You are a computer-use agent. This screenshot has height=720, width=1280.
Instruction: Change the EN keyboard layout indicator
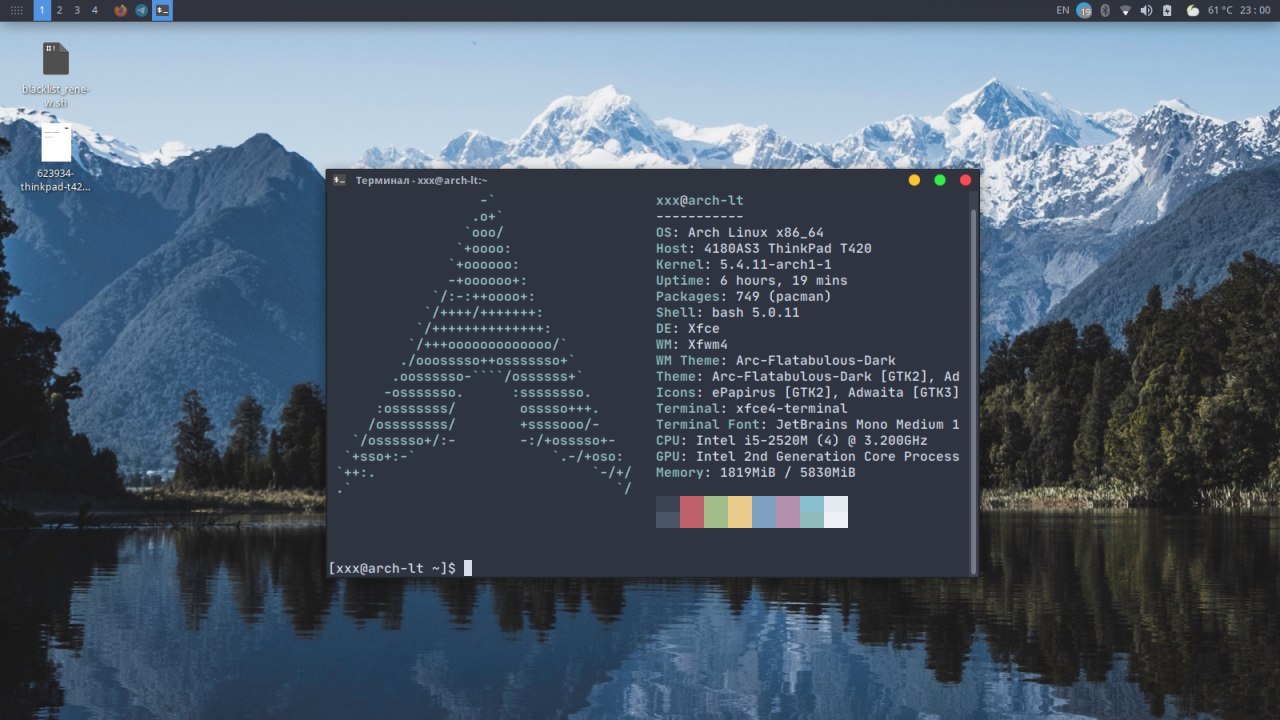(x=1062, y=10)
